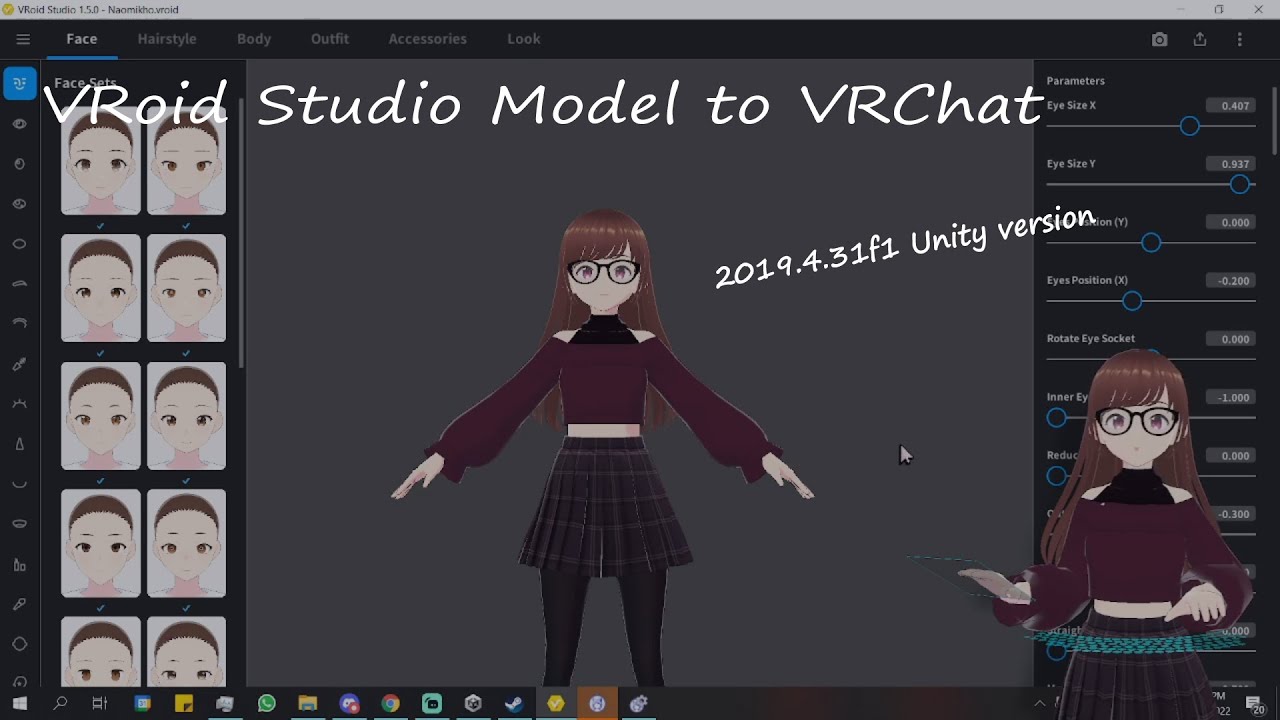Select the top-right face set thumbnail
This screenshot has height=720, width=1280.
(186, 161)
